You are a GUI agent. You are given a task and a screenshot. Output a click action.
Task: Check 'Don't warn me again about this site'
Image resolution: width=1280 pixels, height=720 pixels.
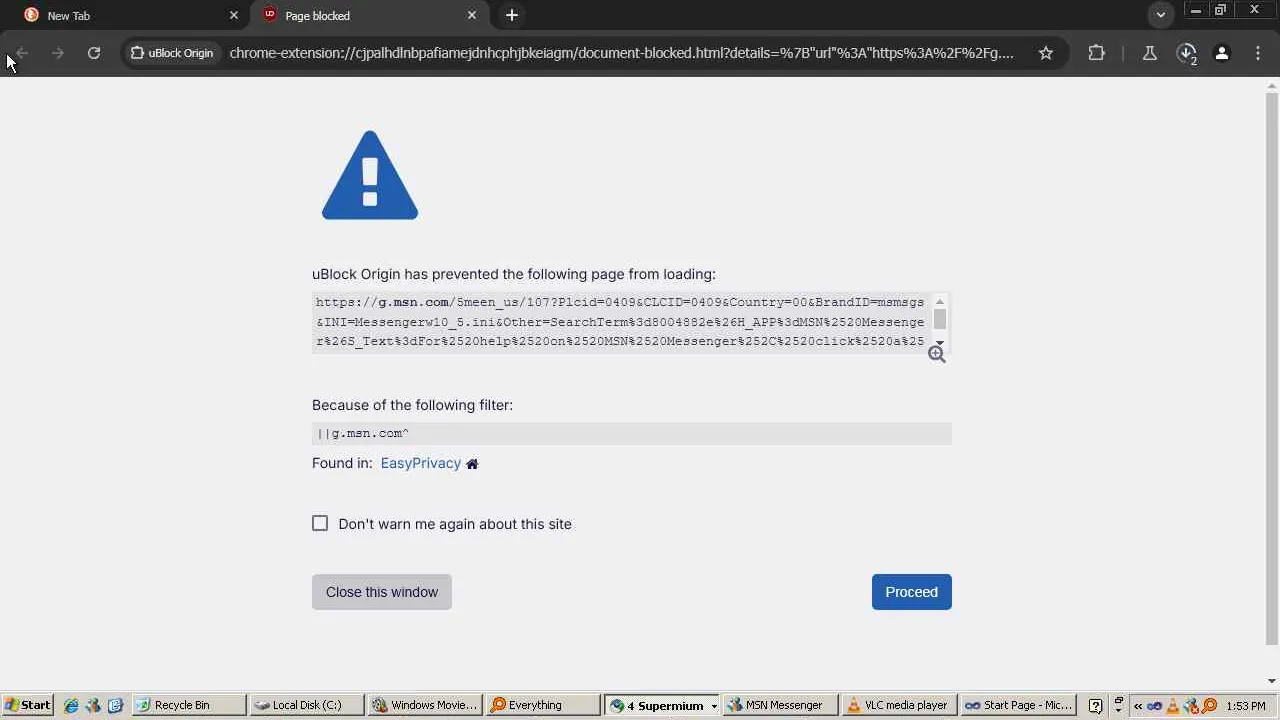tap(320, 524)
